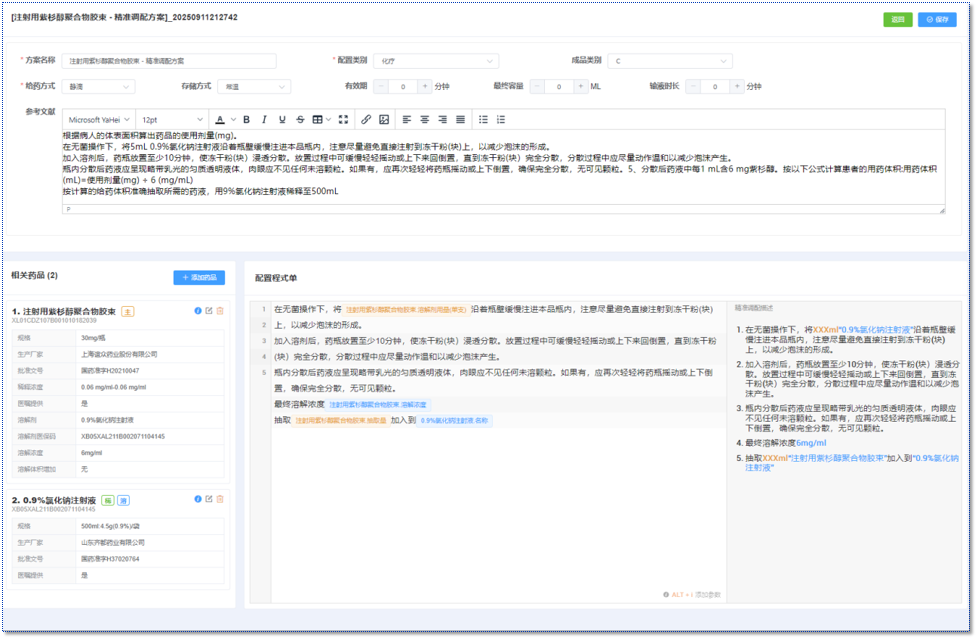978x639 pixels.
Task: Open the 配置类别 dropdown
Action: pyautogui.click(x=437, y=61)
